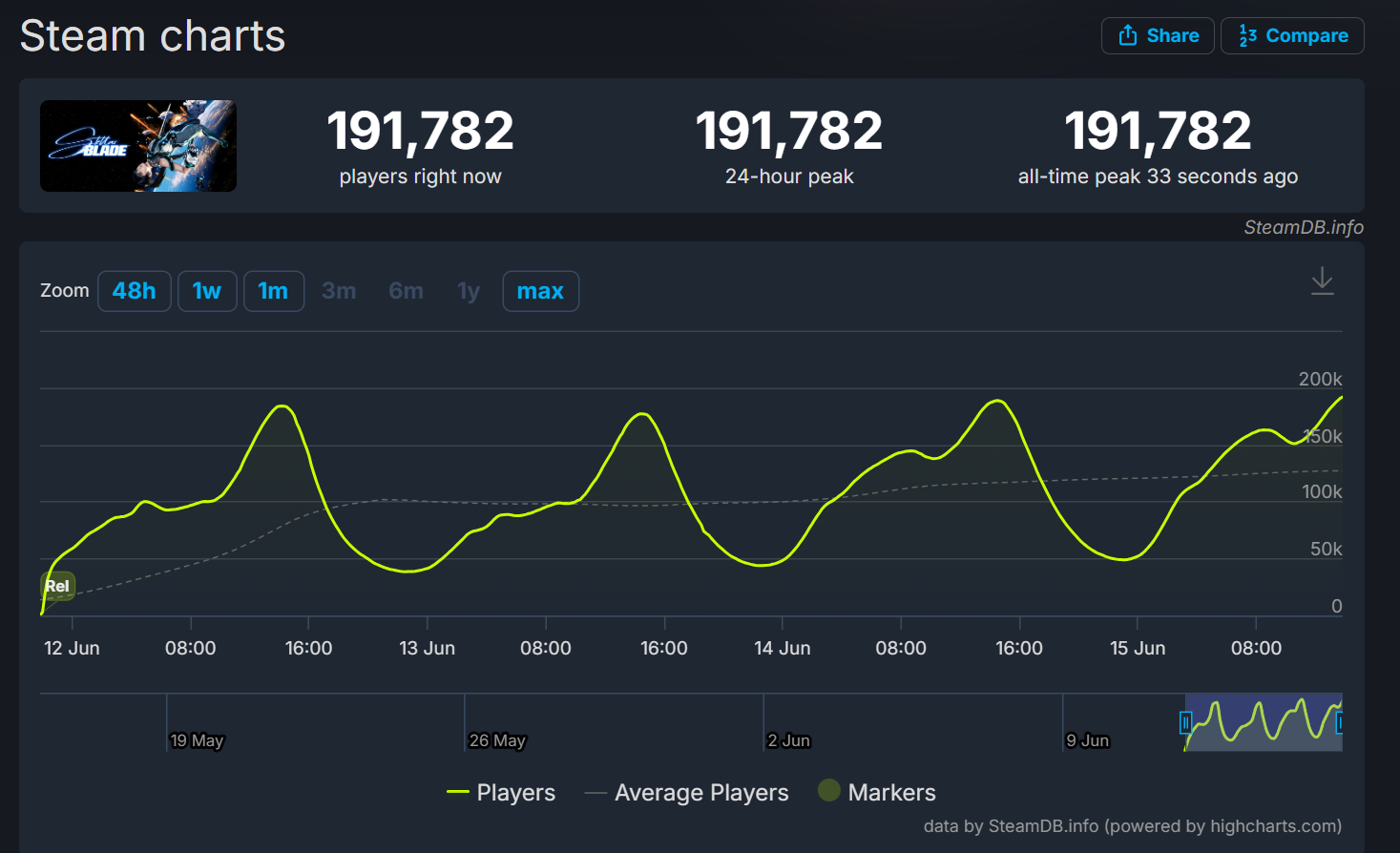Set chart zoom to 48h
The height and width of the screenshot is (853, 1400).
click(135, 291)
